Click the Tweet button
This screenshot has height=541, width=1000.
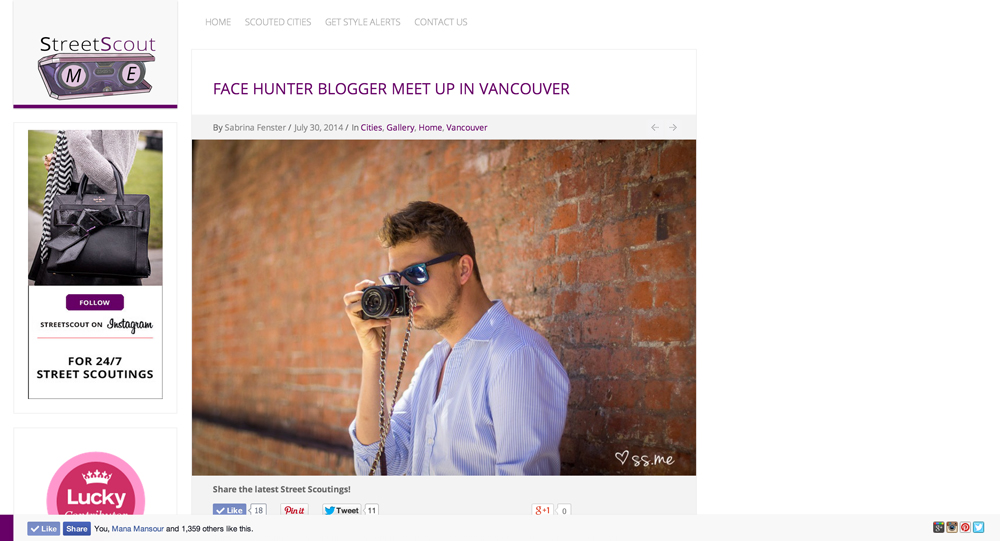[x=342, y=510]
